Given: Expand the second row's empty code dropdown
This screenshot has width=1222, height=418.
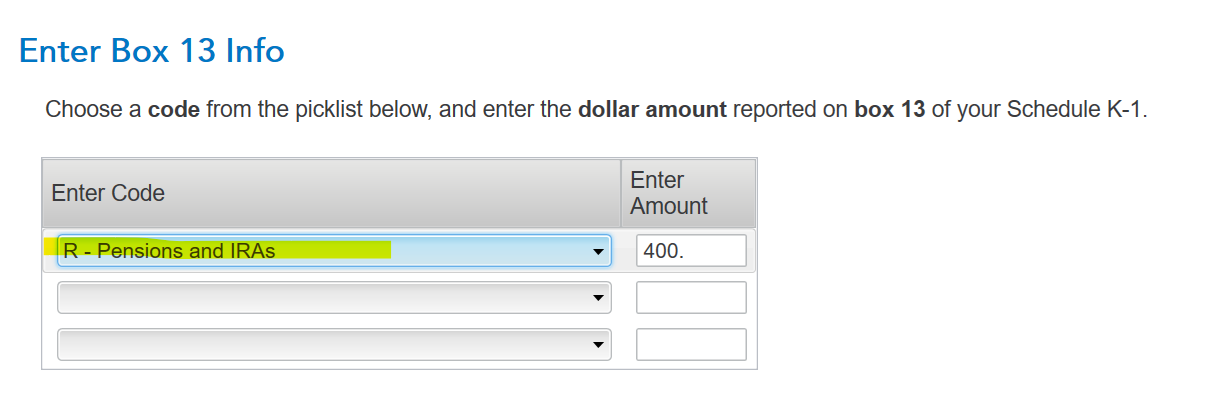Looking at the screenshot, I should [x=333, y=297].
